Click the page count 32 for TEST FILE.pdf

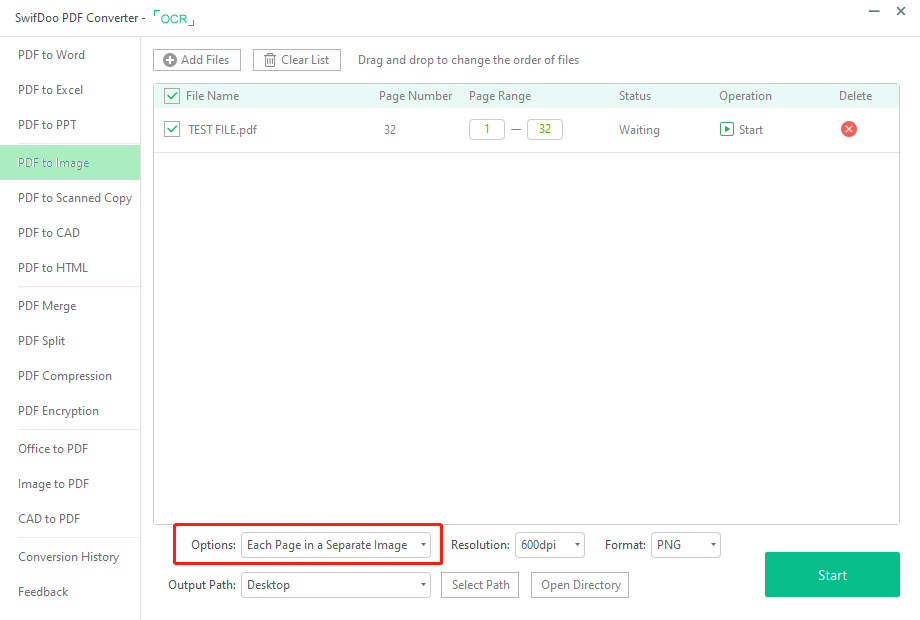pos(390,130)
